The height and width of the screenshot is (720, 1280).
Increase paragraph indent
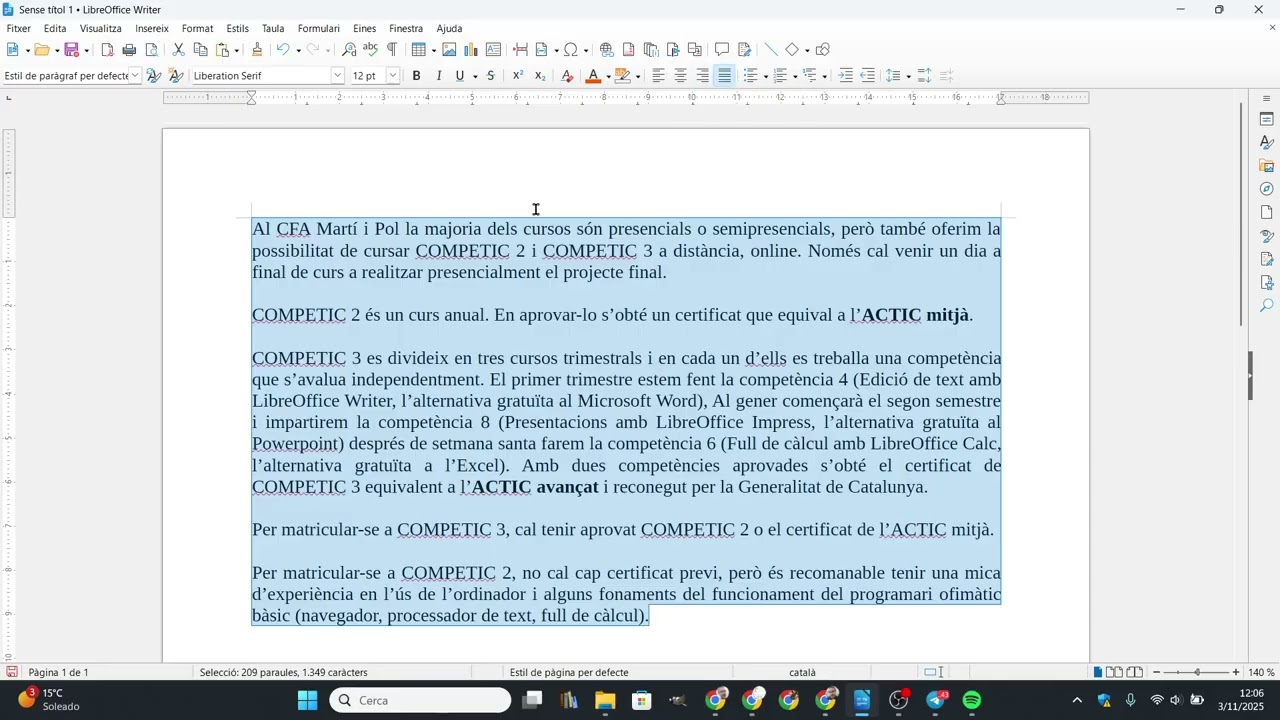846,76
